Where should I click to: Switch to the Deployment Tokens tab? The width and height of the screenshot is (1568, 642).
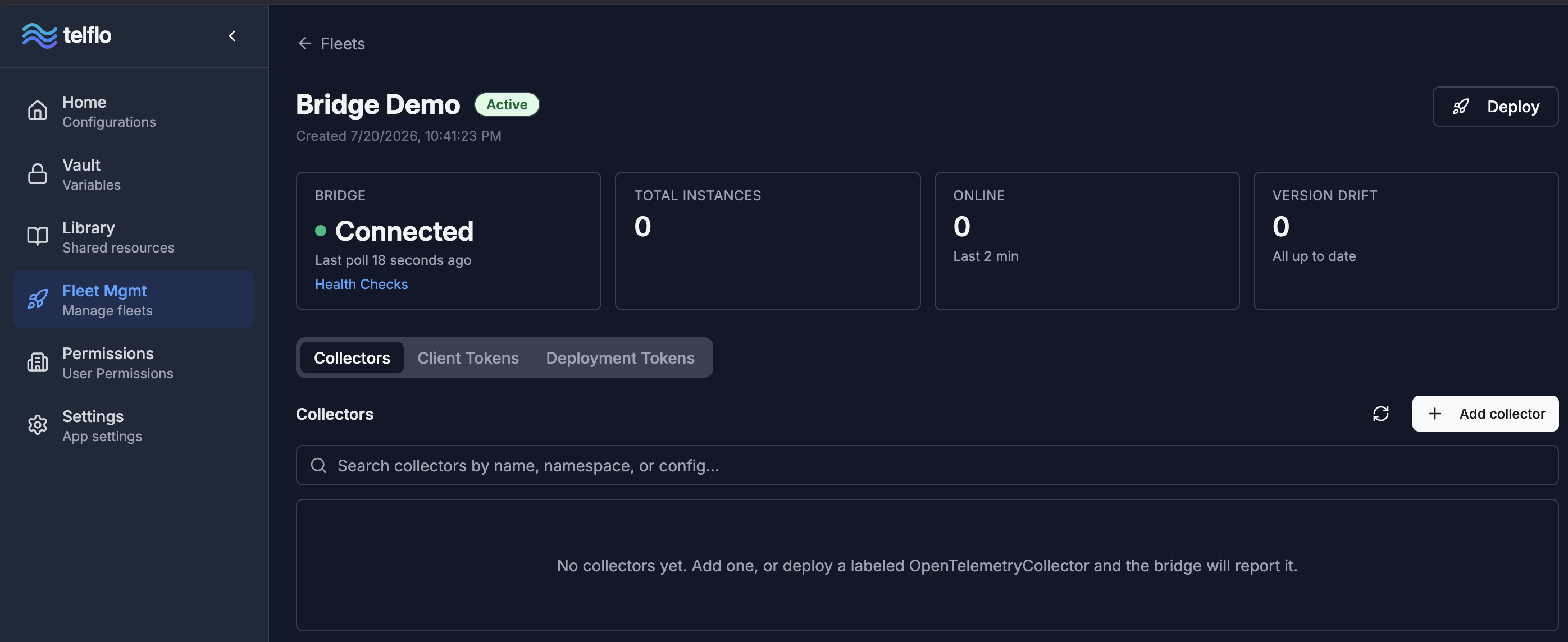[619, 358]
